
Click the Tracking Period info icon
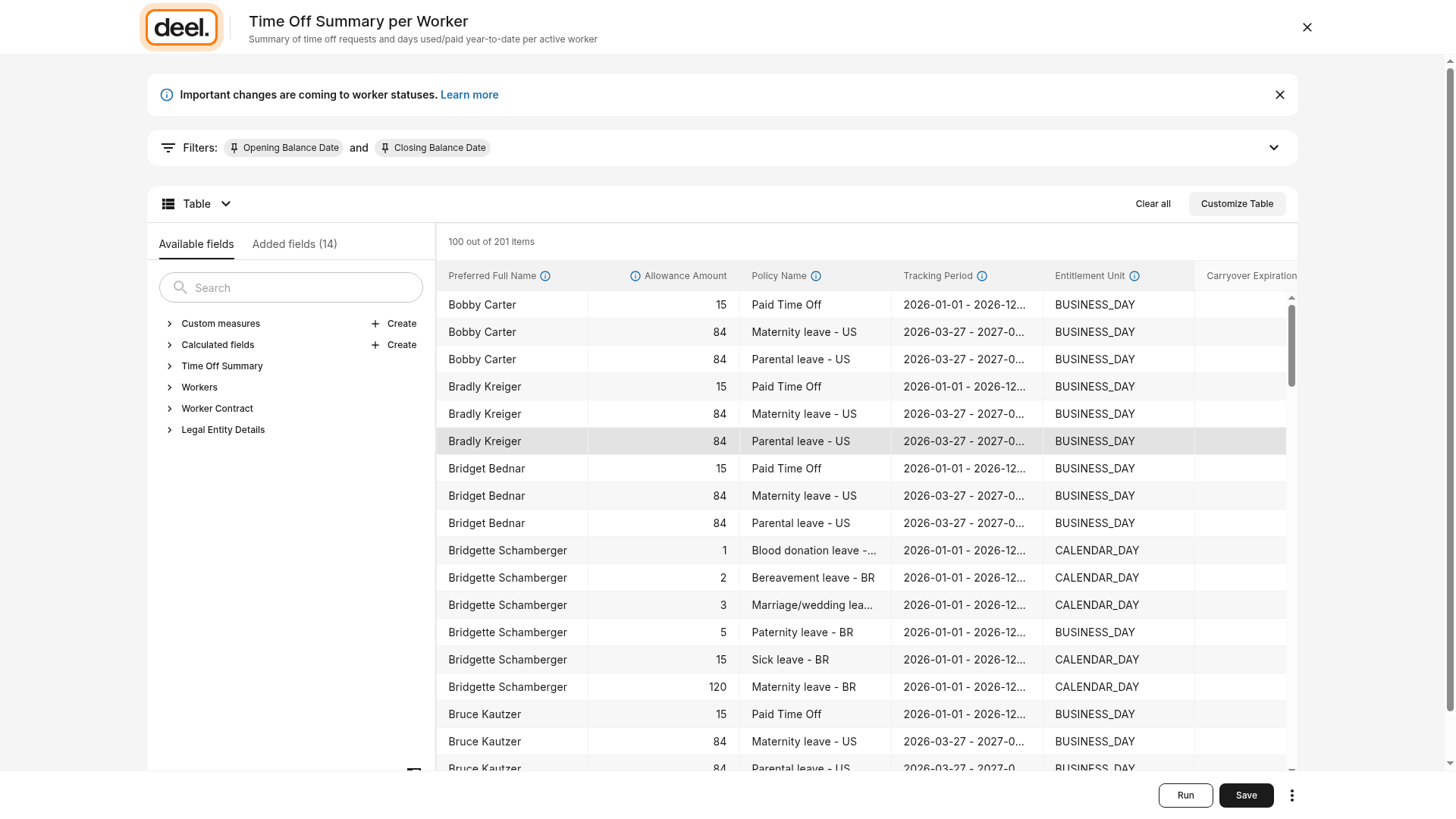(982, 276)
